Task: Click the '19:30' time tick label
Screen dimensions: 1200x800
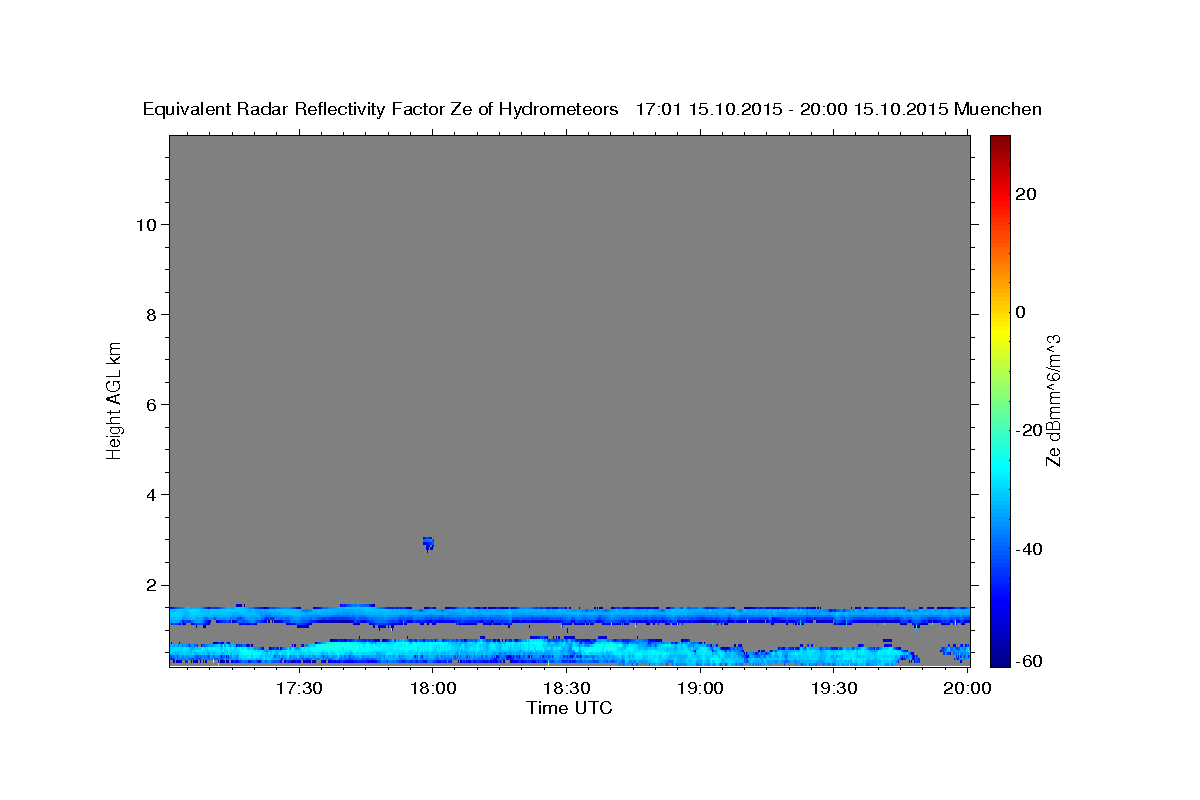Action: [x=833, y=689]
